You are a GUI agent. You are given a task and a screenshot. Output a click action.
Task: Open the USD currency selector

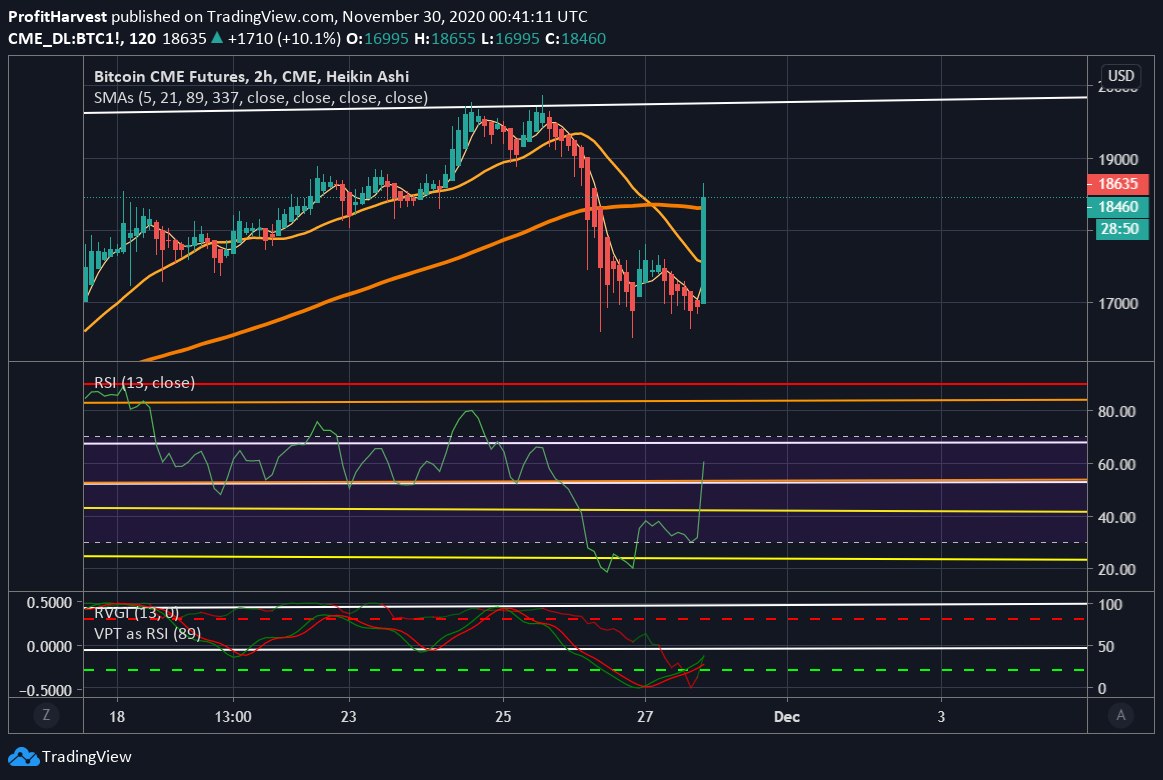pos(1121,76)
